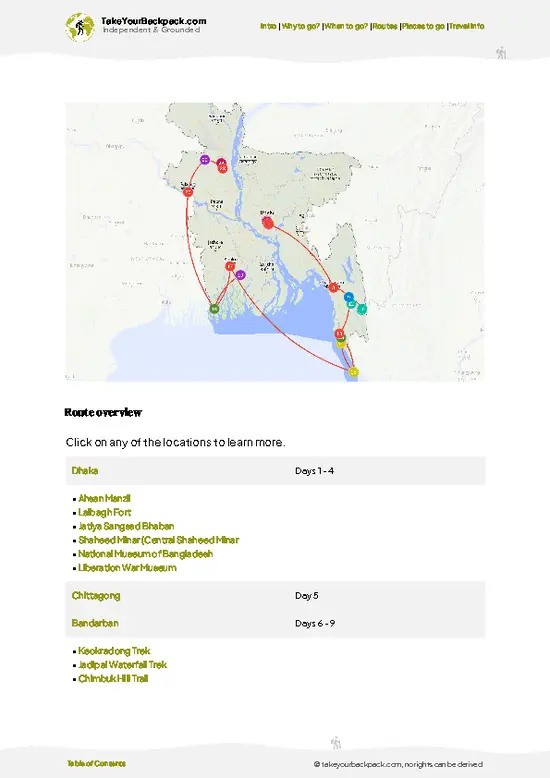Click TakeYourBackpack.com site title
Viewport: 550px width, 778px height.
[x=153, y=21]
